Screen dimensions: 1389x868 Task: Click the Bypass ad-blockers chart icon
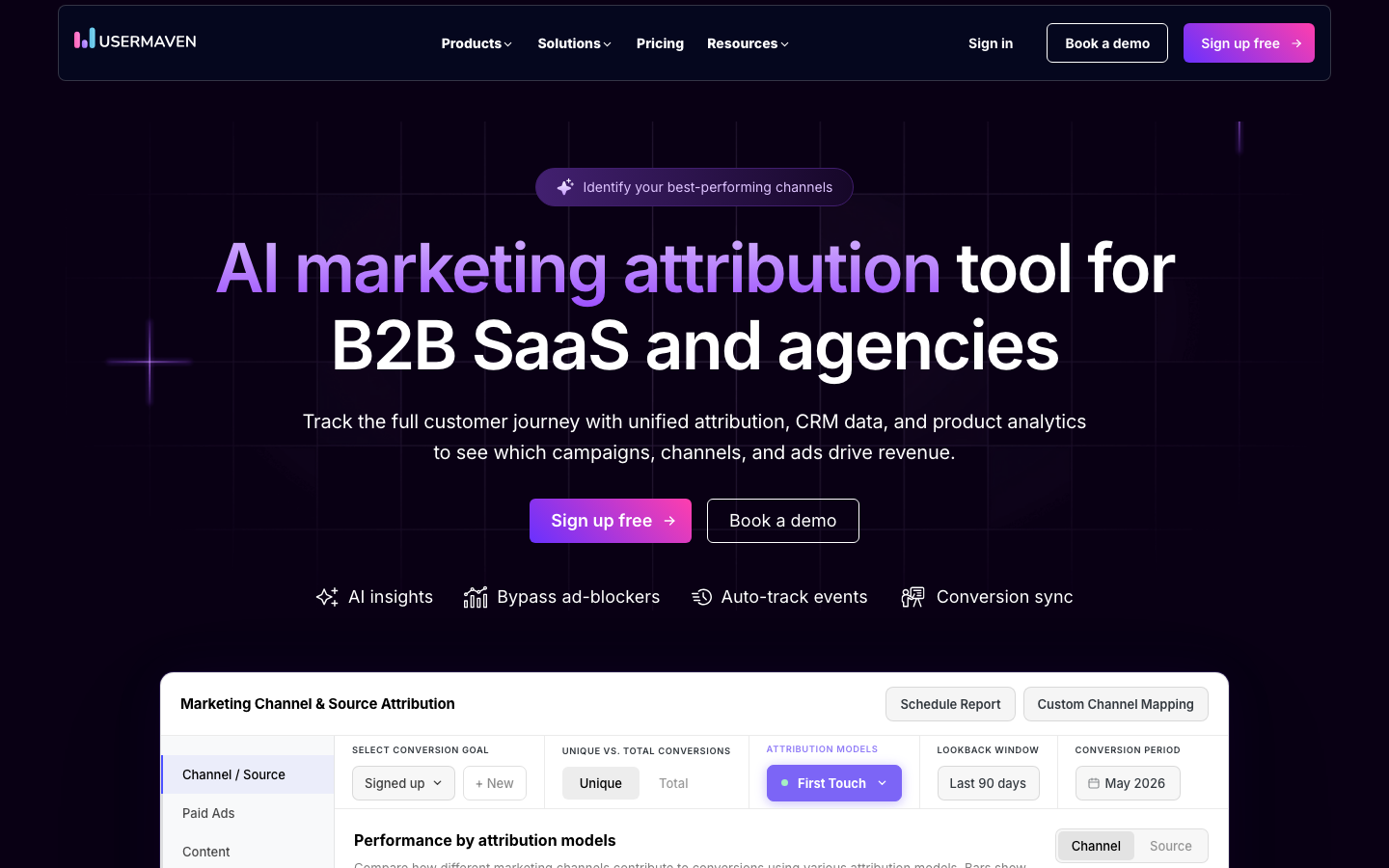click(476, 597)
